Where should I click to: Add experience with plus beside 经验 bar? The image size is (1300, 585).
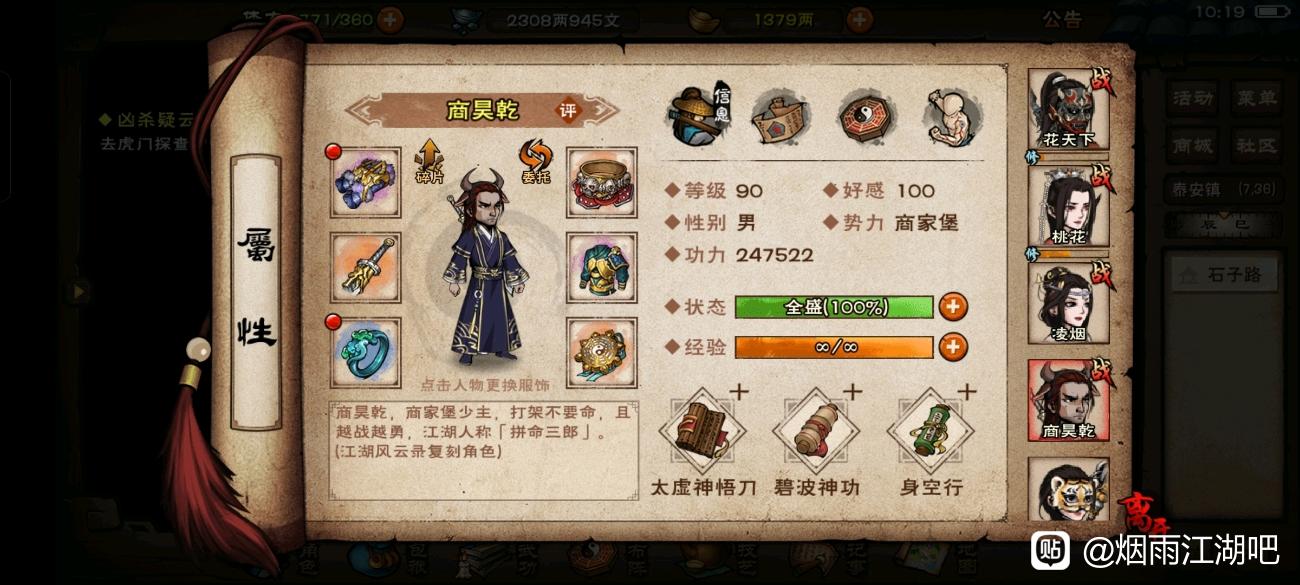(953, 347)
